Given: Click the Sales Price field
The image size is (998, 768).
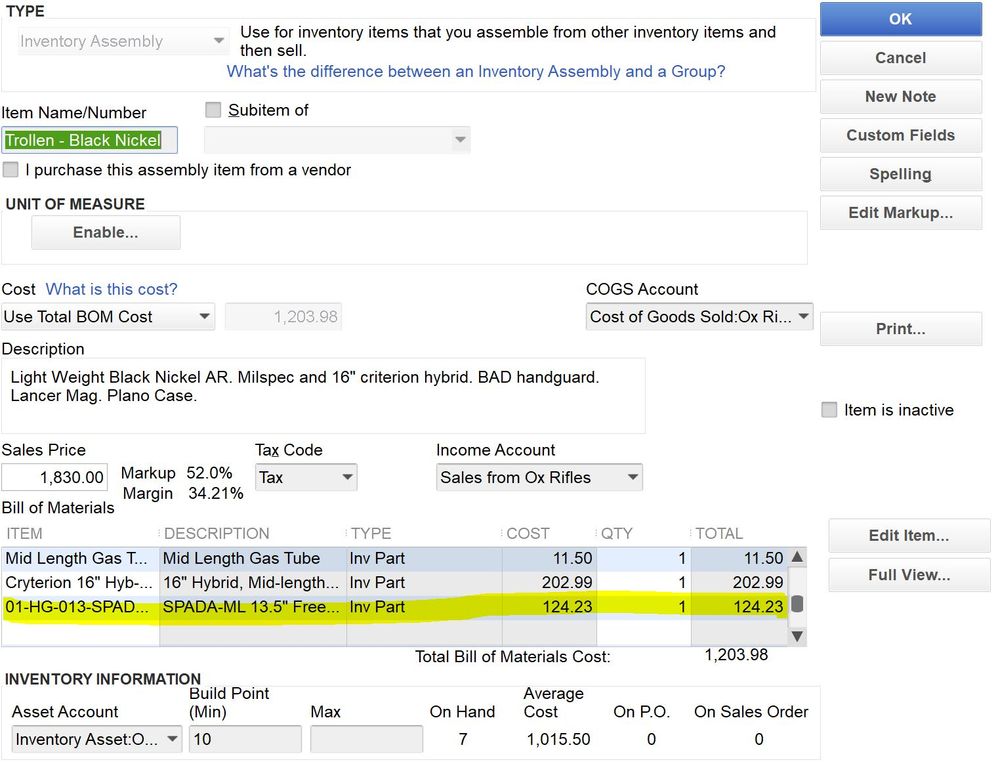Looking at the screenshot, I should coord(55,478).
